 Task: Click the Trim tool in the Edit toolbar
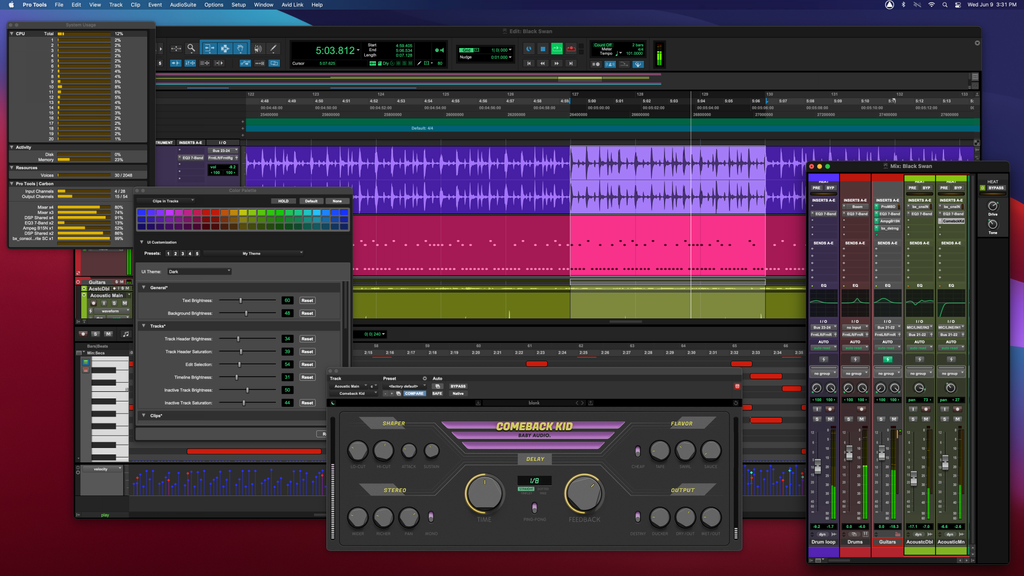207,48
